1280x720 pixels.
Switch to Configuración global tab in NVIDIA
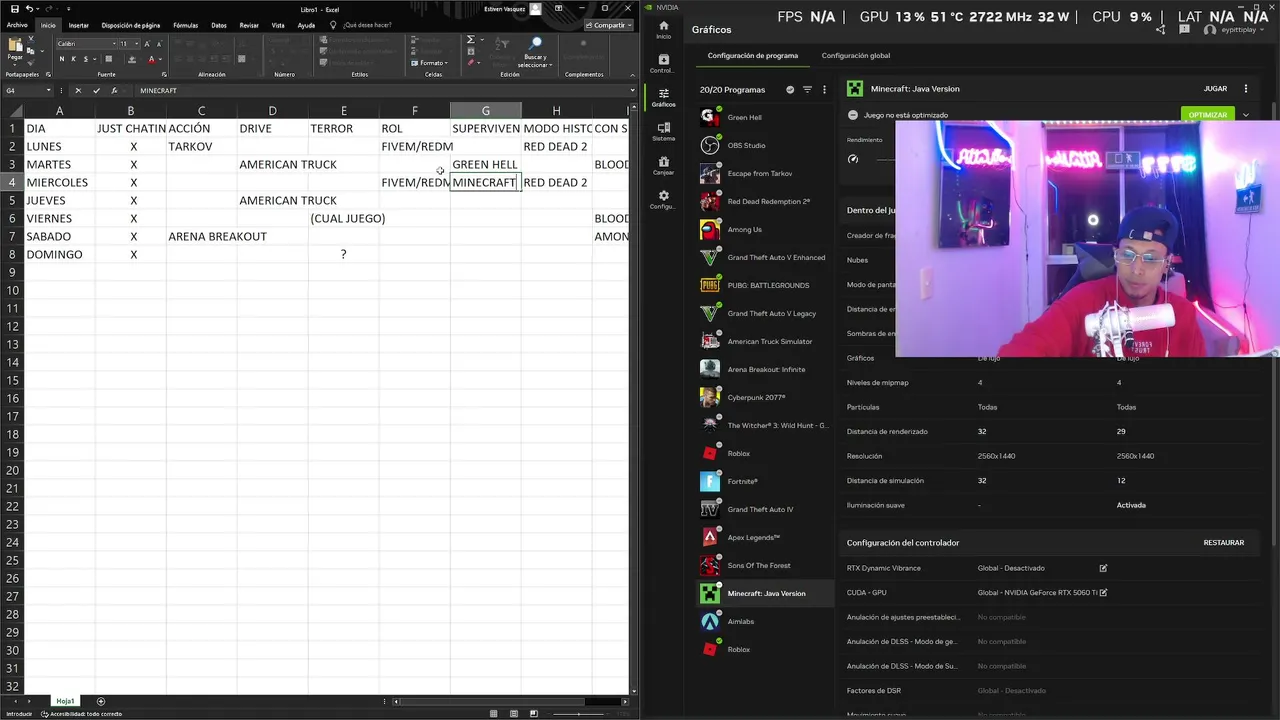pyautogui.click(x=855, y=56)
